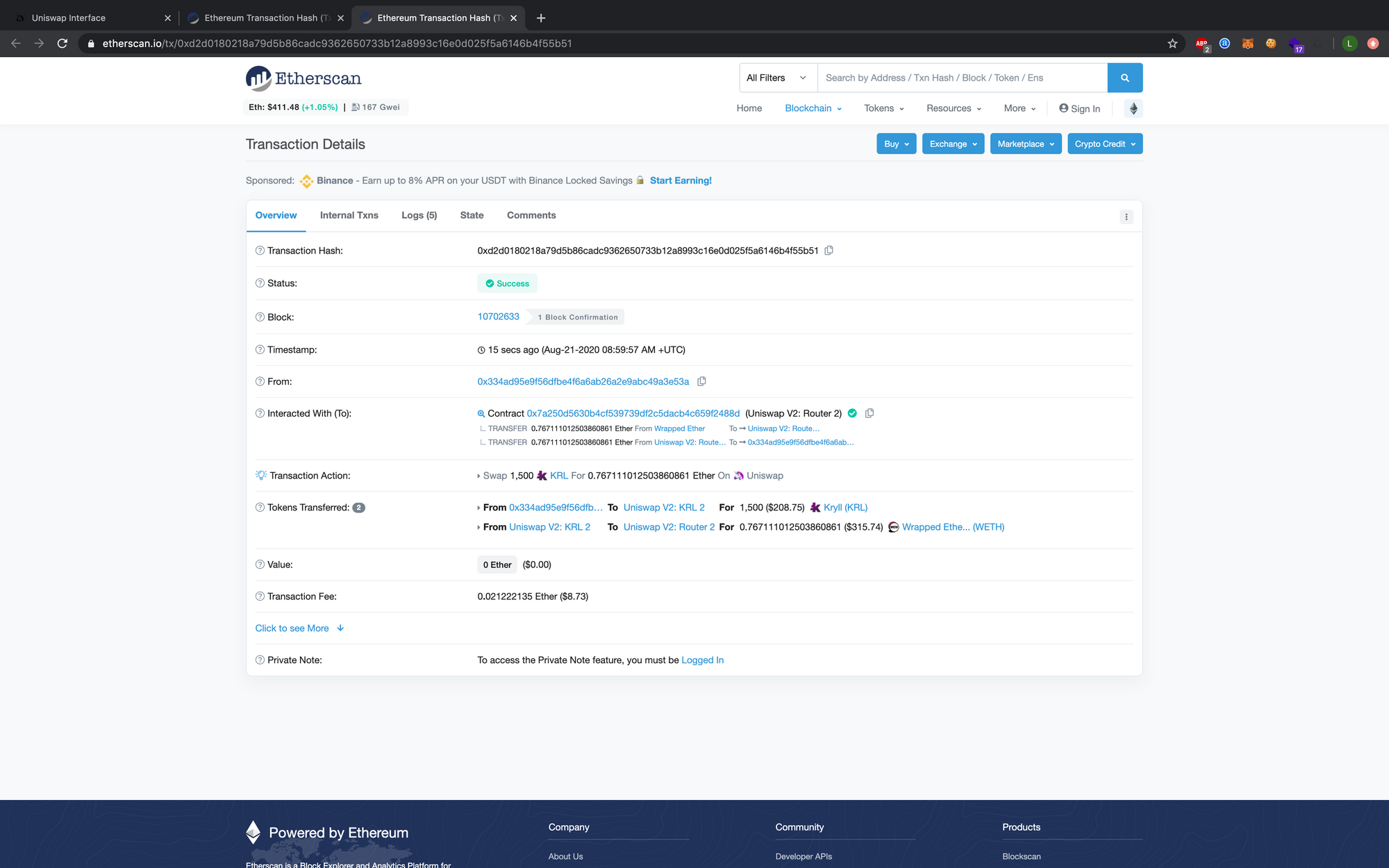The height and width of the screenshot is (868, 1389).
Task: Open the Exchange dropdown button
Action: [953, 144]
